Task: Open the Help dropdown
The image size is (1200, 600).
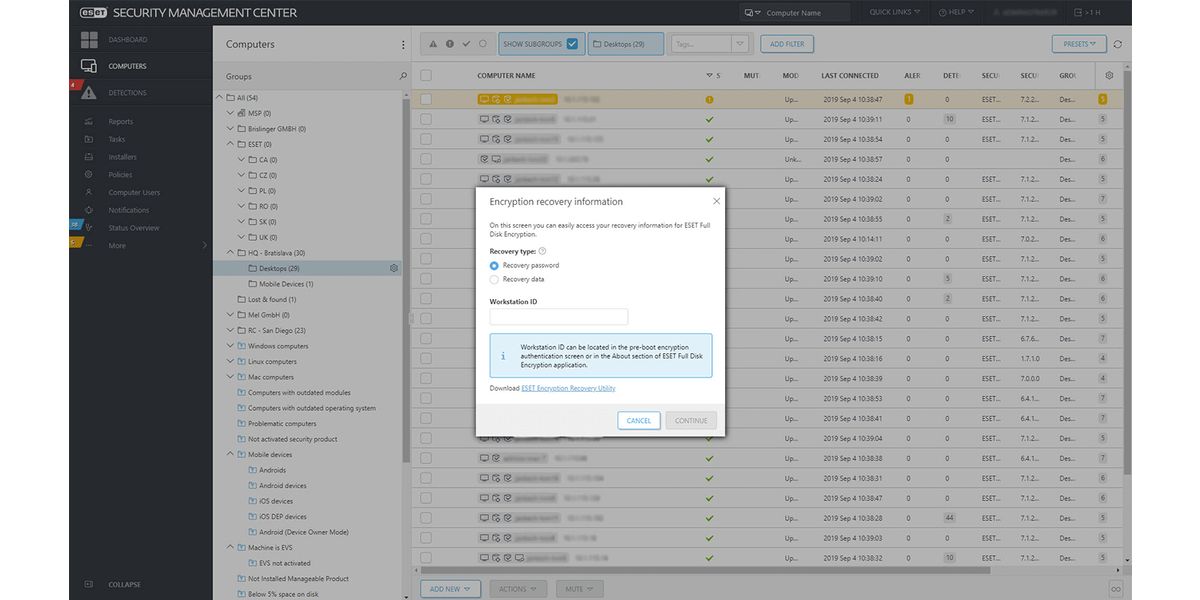Action: 955,13
